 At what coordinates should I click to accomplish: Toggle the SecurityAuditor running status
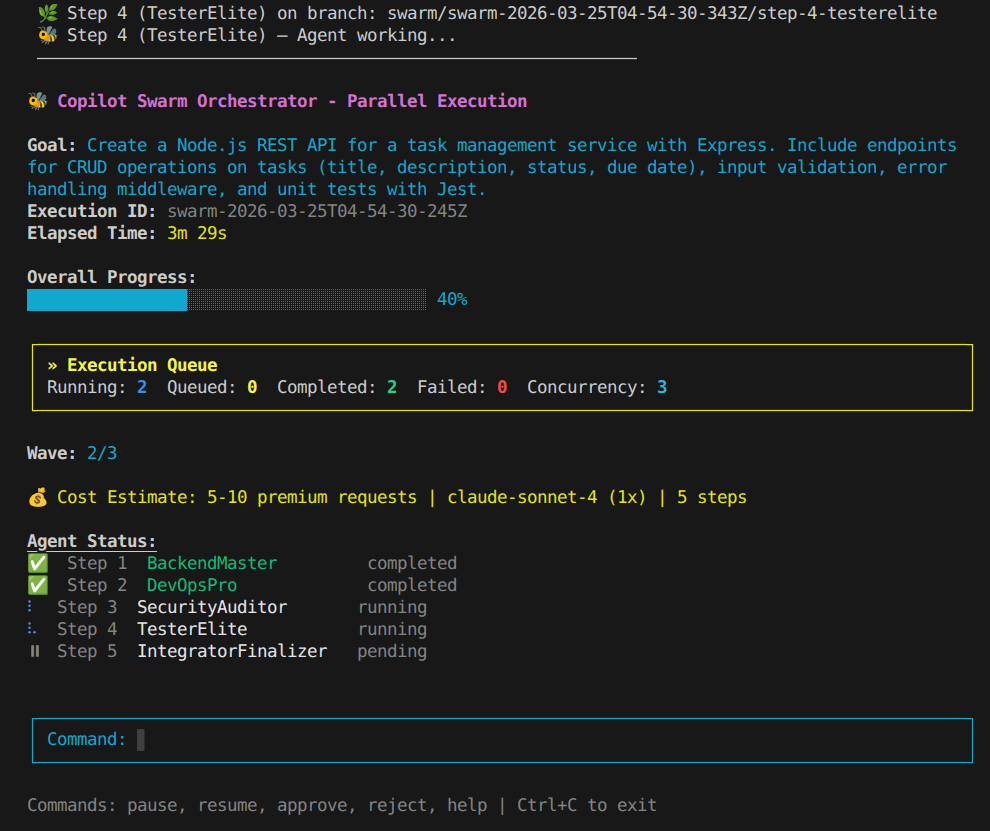coord(391,607)
